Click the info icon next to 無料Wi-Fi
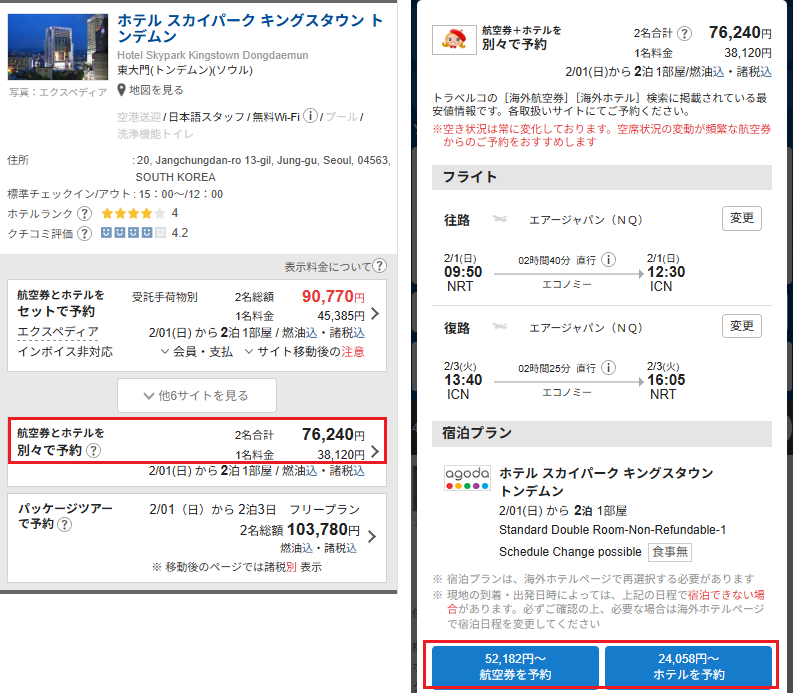 point(311,117)
